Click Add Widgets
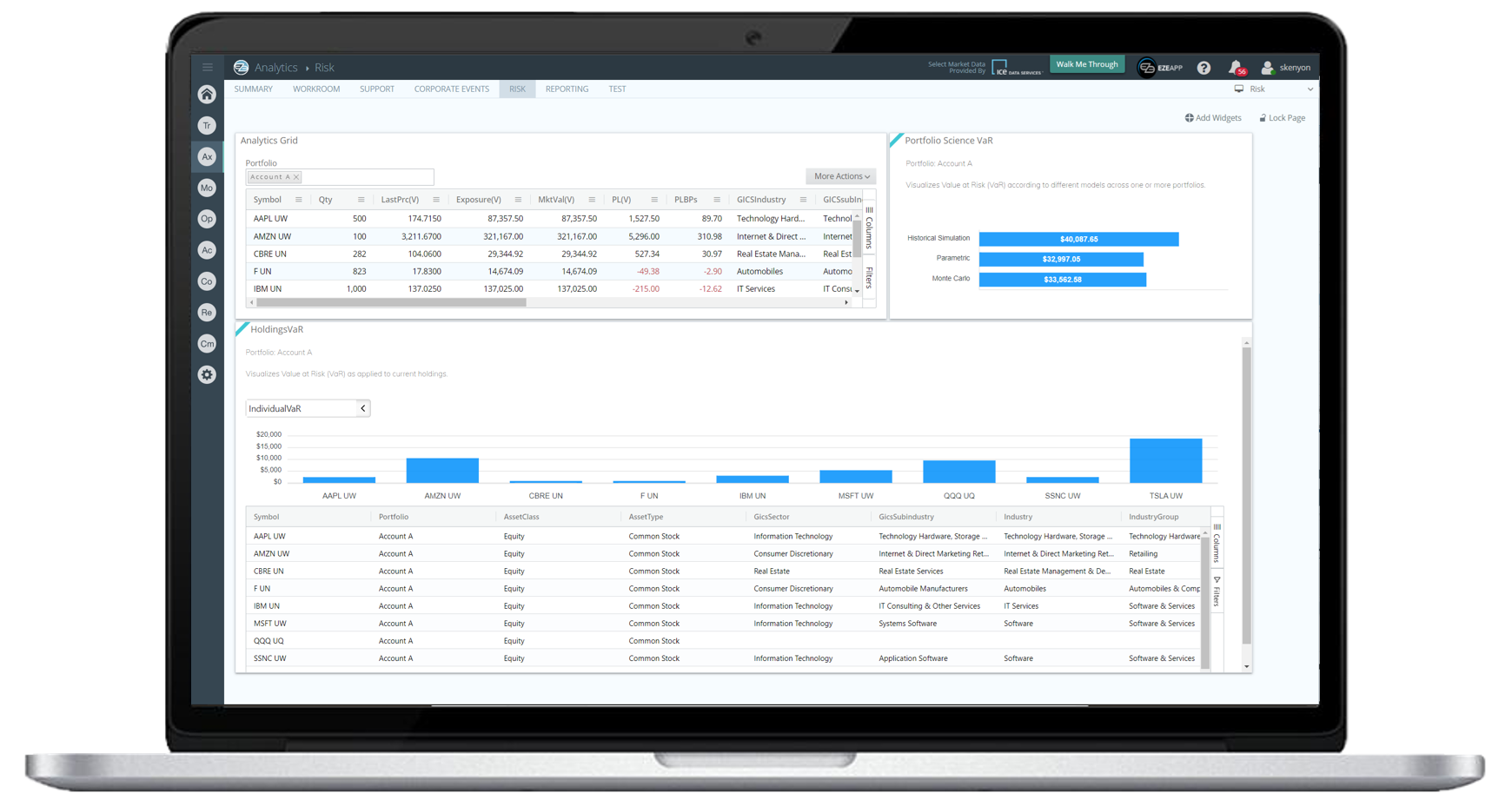 click(1213, 118)
